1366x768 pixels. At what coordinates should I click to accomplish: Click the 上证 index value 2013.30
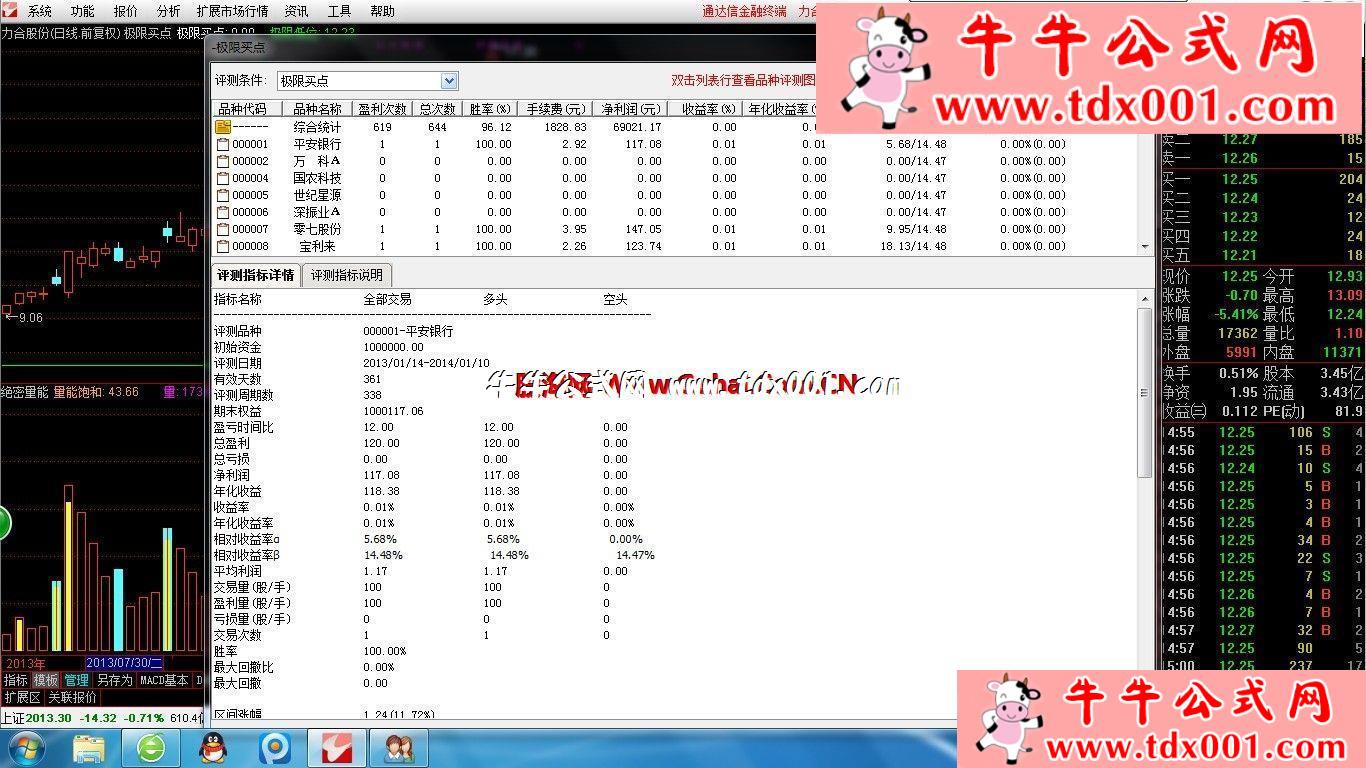pos(49,718)
